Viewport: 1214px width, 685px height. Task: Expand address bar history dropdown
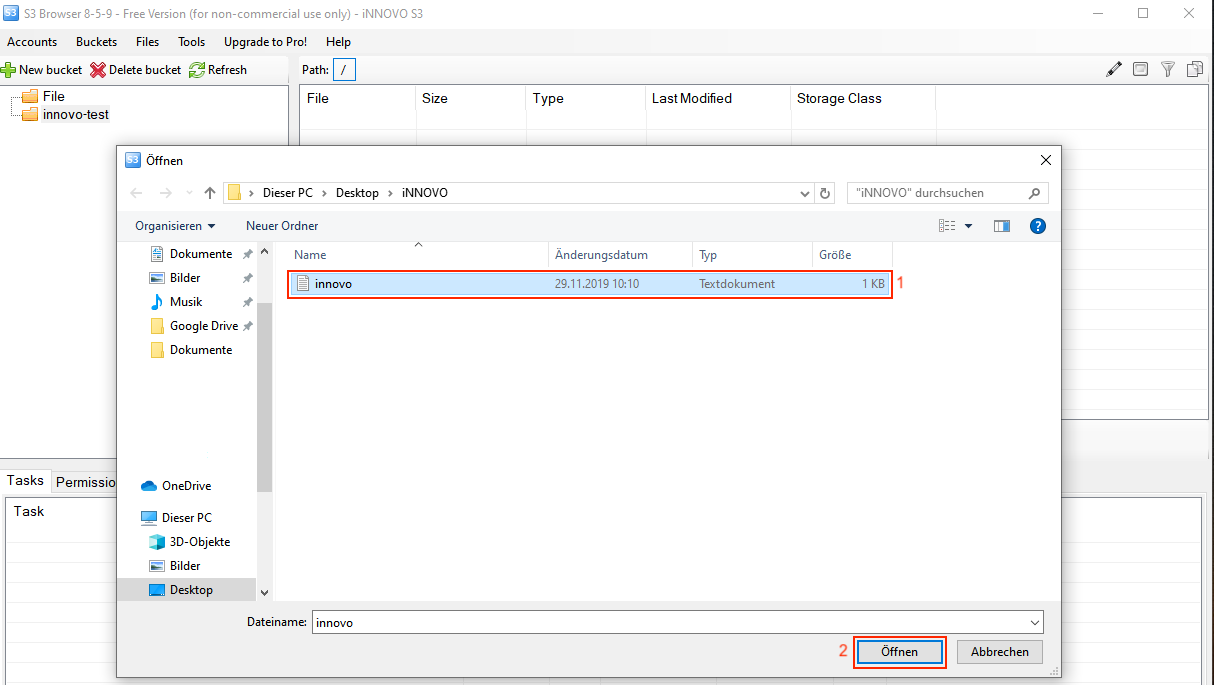point(805,193)
